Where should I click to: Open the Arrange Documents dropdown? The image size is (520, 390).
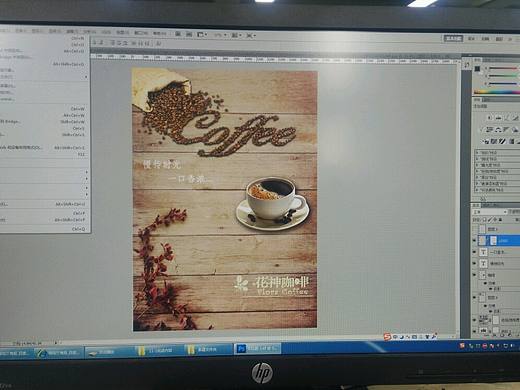coord(237,35)
